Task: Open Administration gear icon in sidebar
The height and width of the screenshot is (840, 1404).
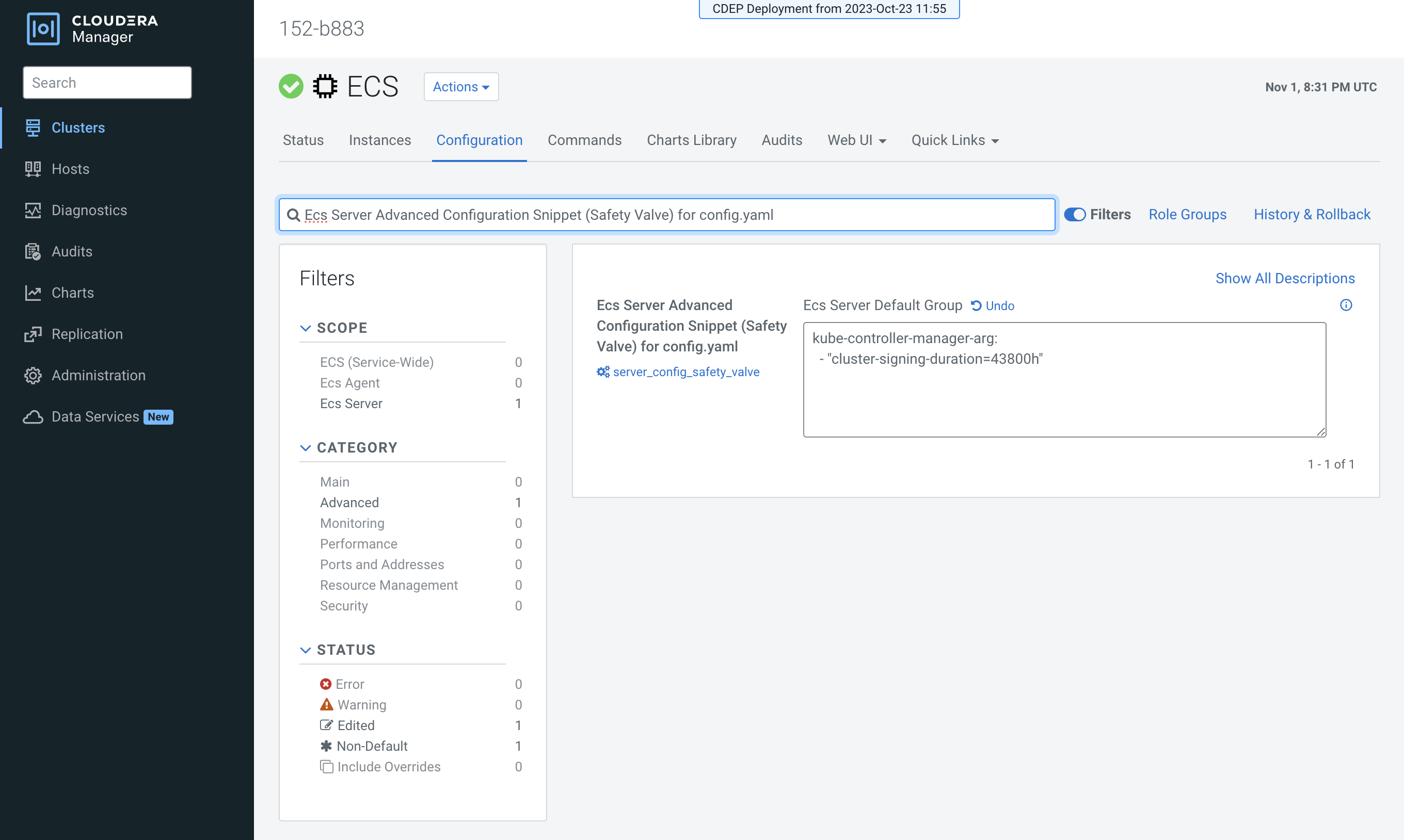Action: tap(33, 375)
